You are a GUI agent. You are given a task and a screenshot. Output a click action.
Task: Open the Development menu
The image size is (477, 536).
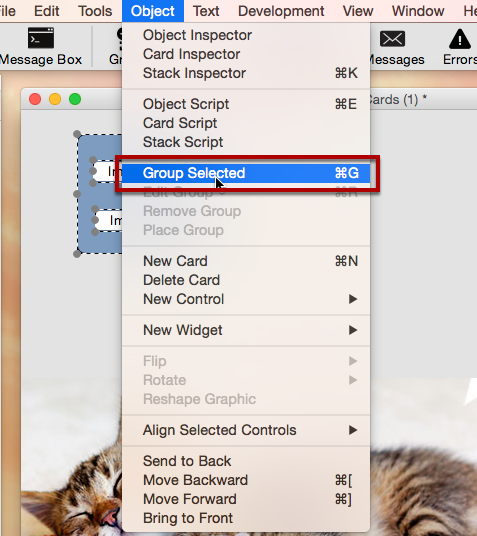pyautogui.click(x=281, y=11)
